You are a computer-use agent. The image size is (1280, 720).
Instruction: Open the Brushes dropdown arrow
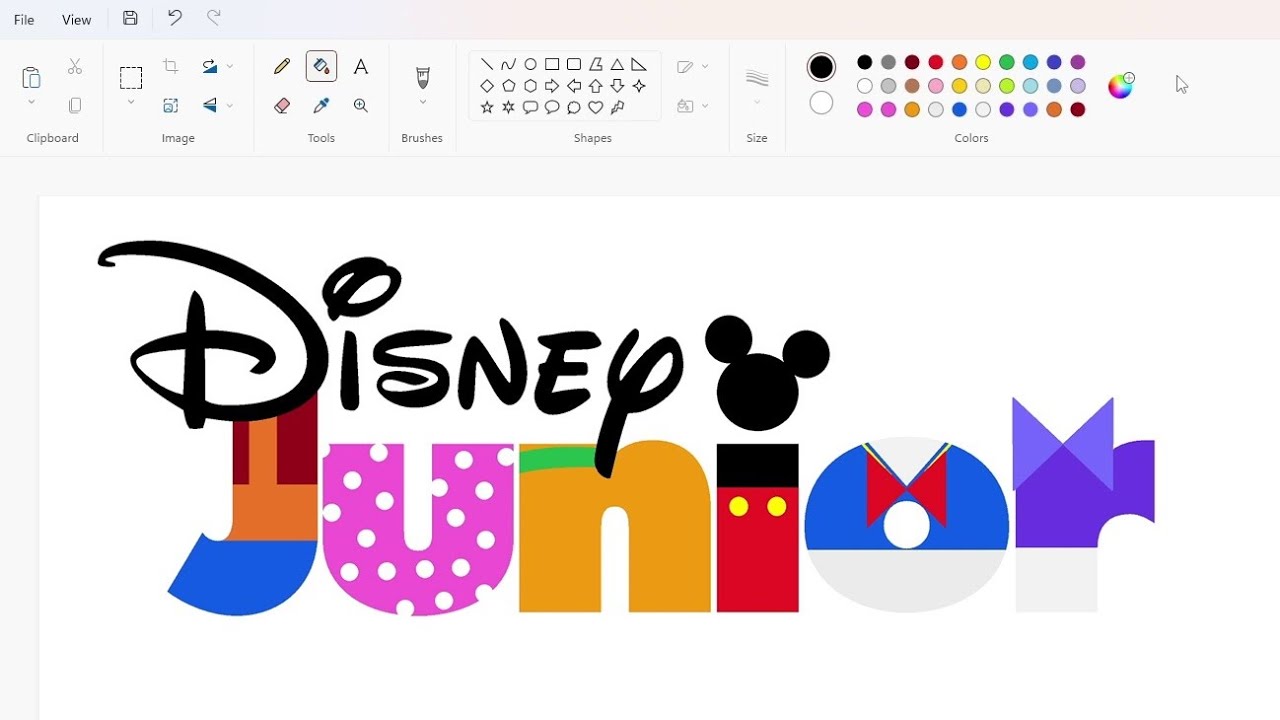click(x=422, y=102)
